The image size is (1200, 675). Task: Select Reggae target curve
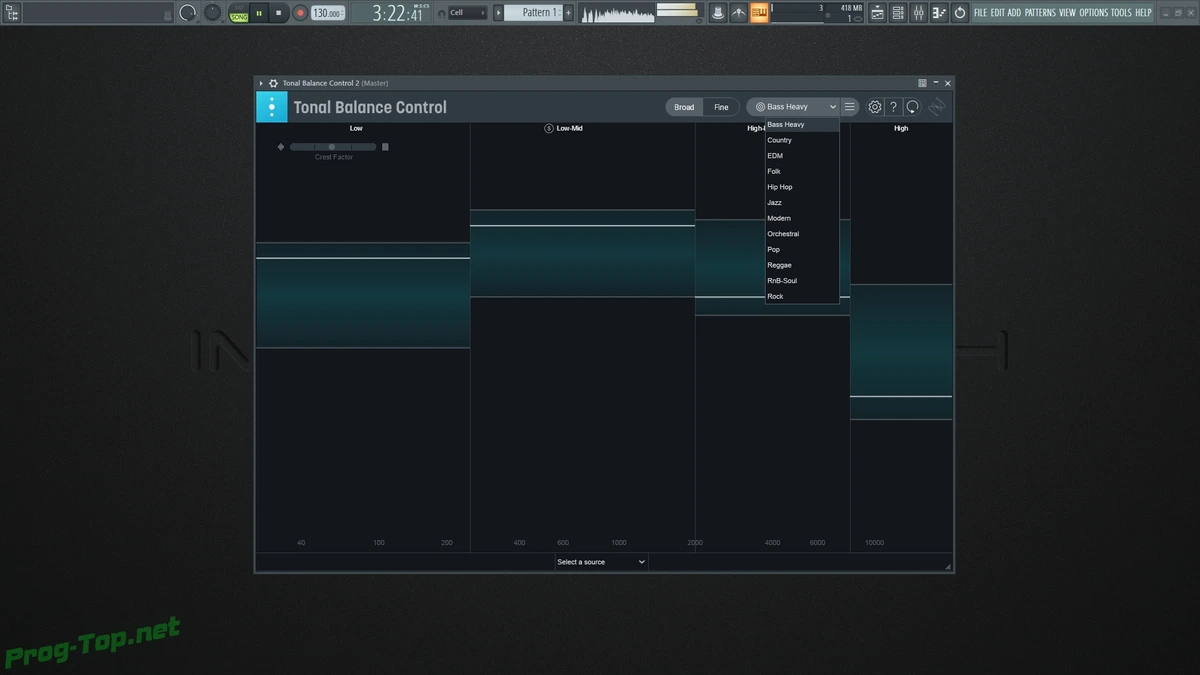(802, 265)
